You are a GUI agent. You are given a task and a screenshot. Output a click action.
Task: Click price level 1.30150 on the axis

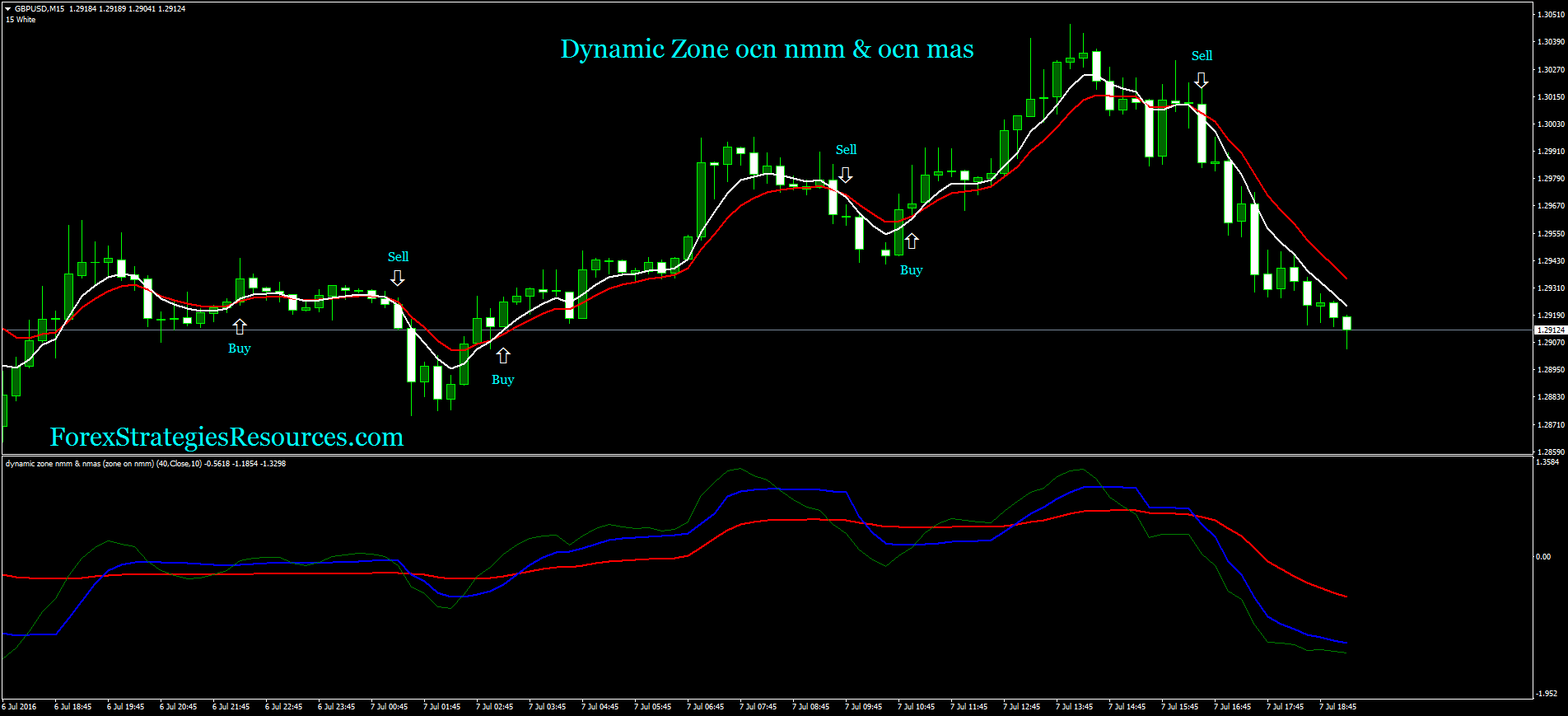pos(1551,96)
